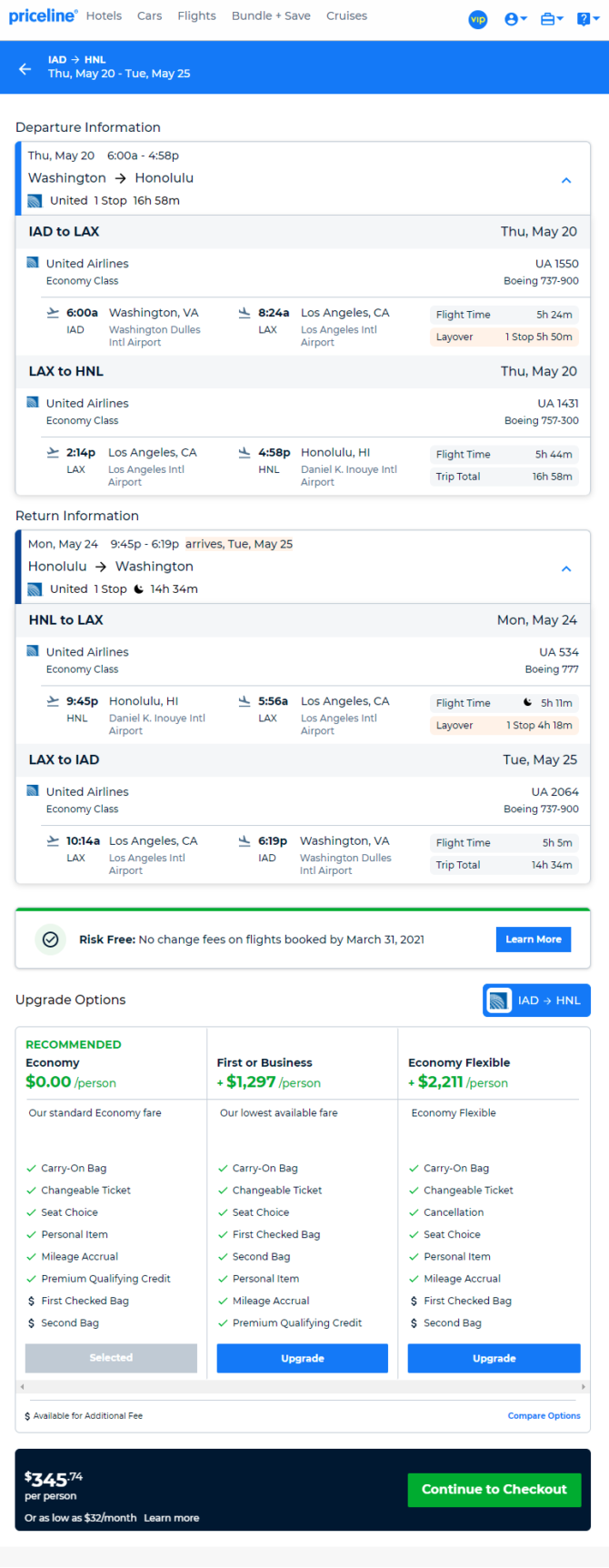Go to the Cruises menu item
Screen dimensions: 609x1568
(346, 15)
